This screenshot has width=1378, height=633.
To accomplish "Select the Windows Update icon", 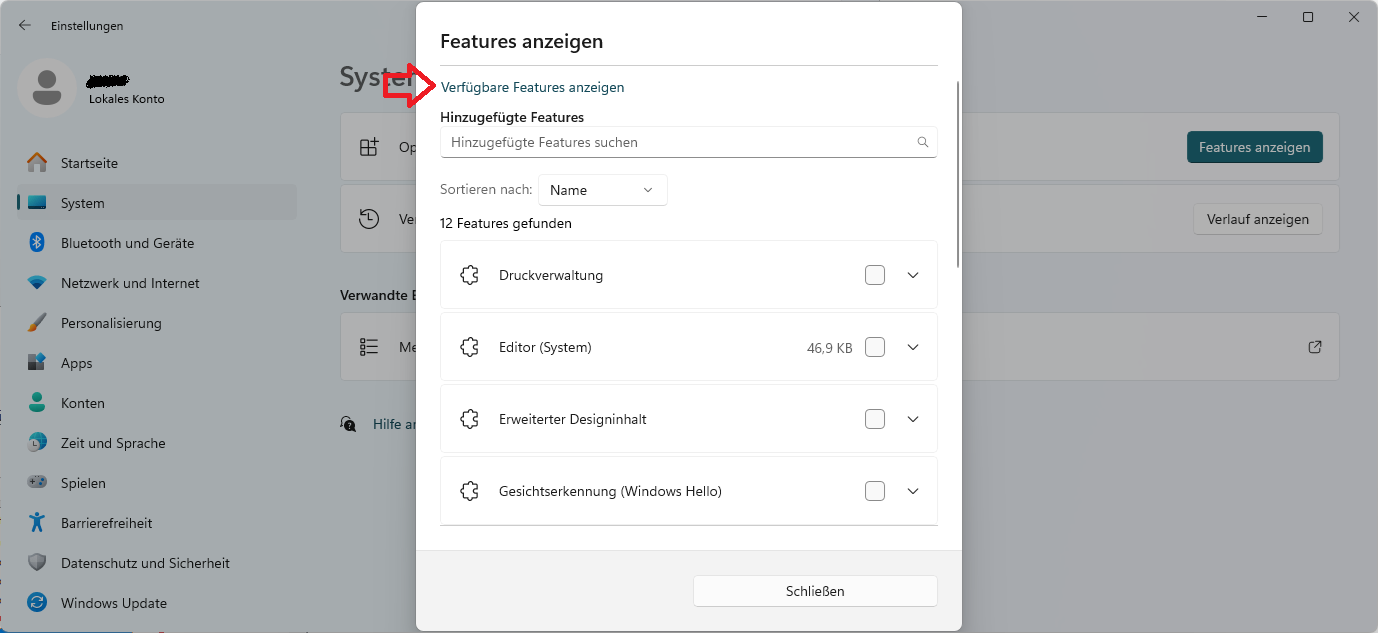I will (x=35, y=602).
